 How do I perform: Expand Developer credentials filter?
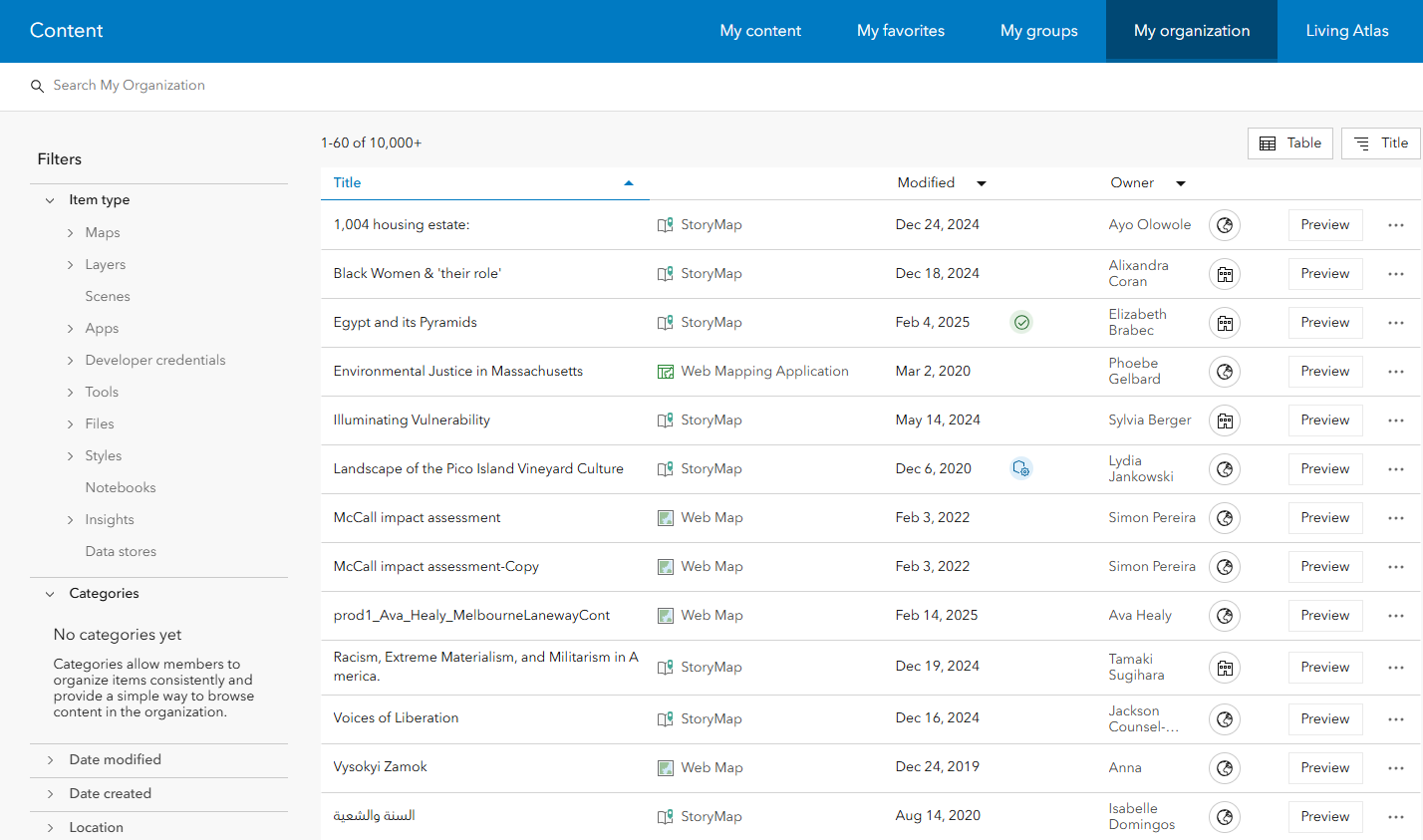[70, 361]
